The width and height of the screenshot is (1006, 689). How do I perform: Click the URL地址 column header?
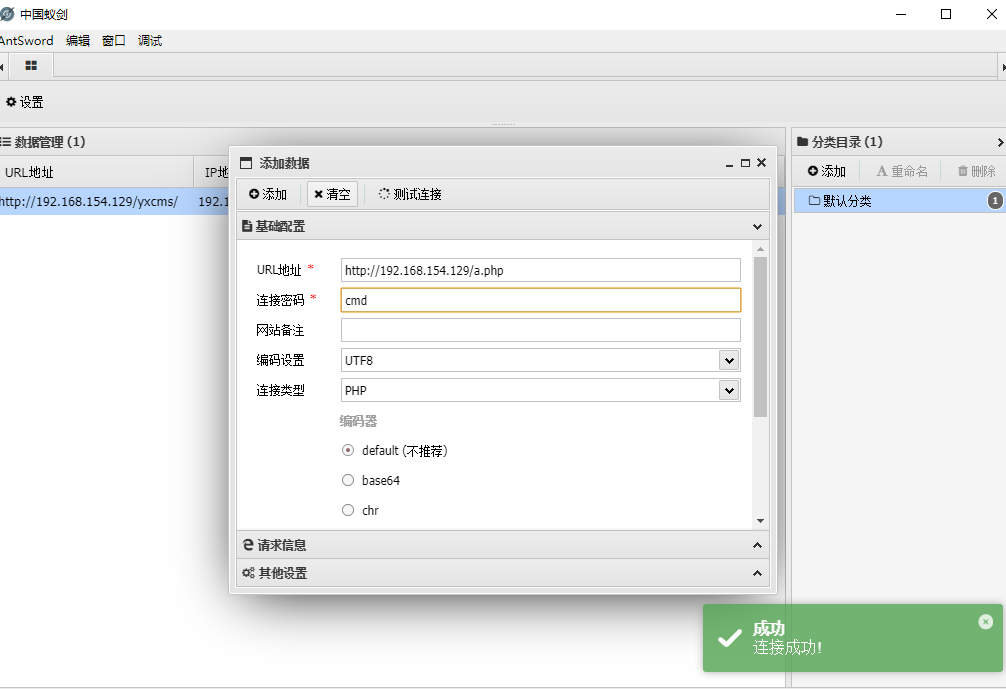coord(96,172)
